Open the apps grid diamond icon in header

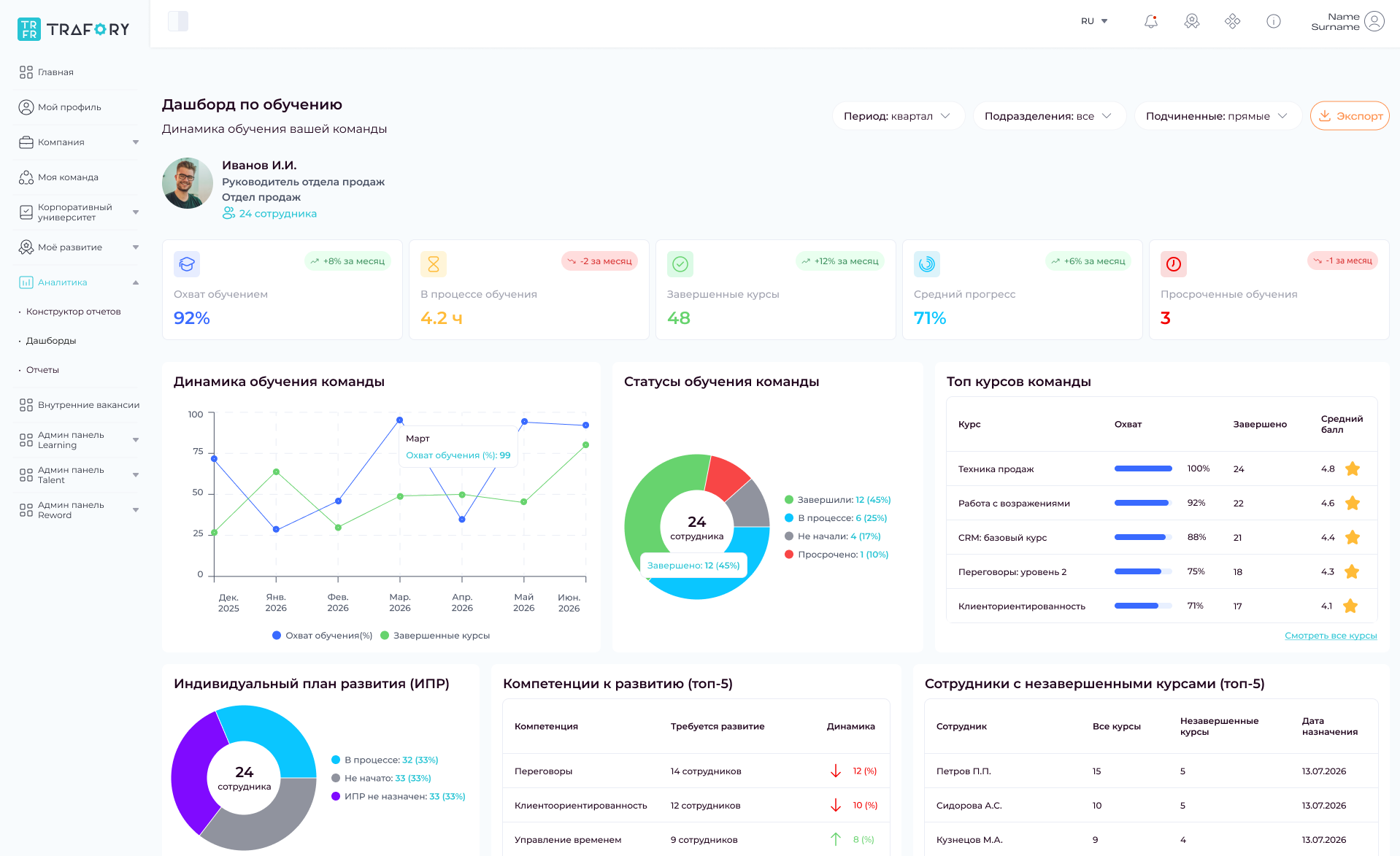click(x=1232, y=21)
